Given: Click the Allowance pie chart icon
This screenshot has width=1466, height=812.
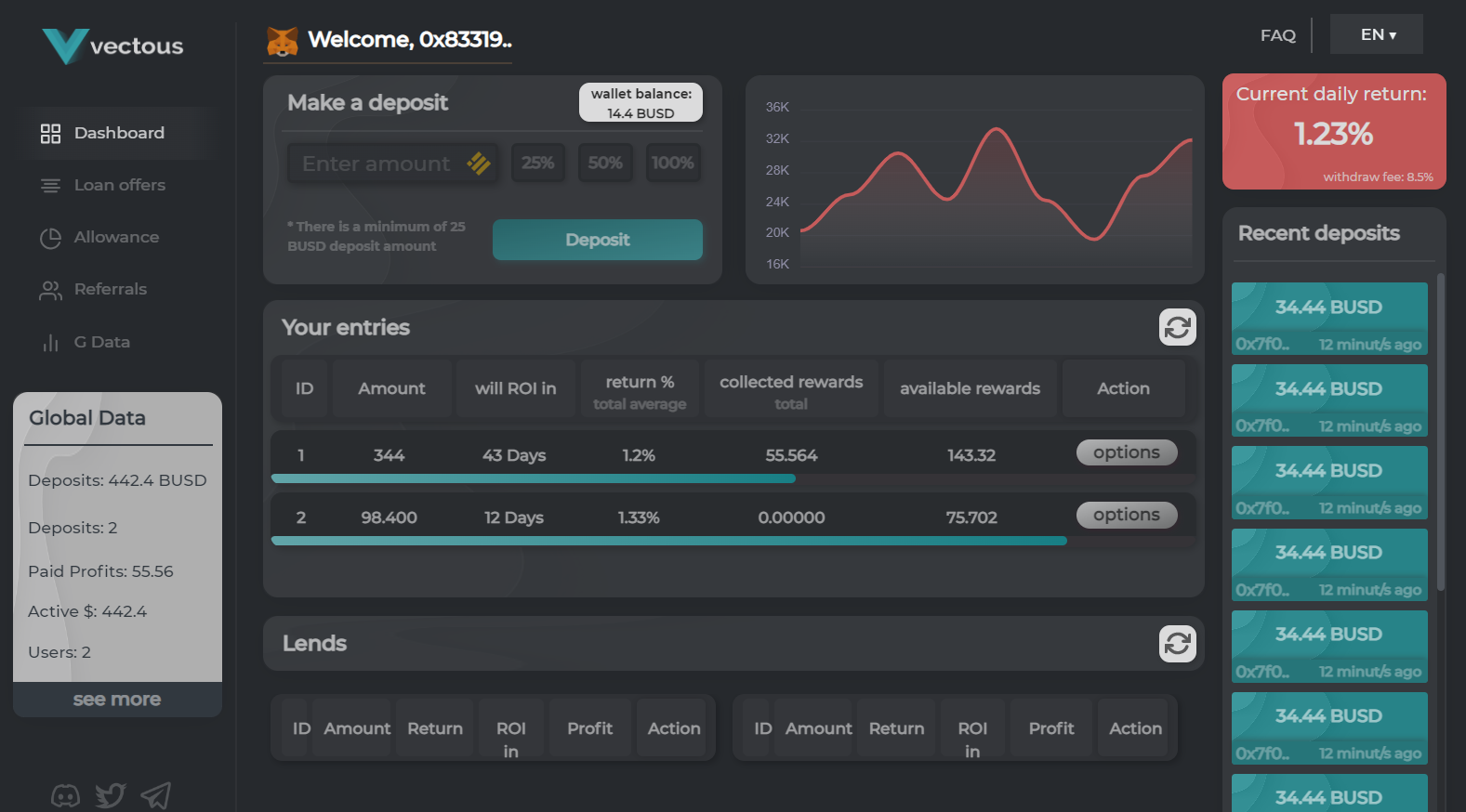Looking at the screenshot, I should click(x=50, y=238).
